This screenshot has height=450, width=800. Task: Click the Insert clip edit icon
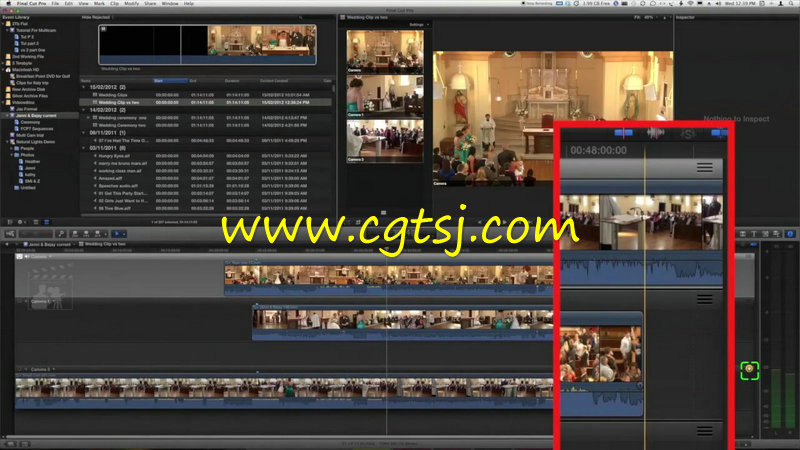pos(86,234)
